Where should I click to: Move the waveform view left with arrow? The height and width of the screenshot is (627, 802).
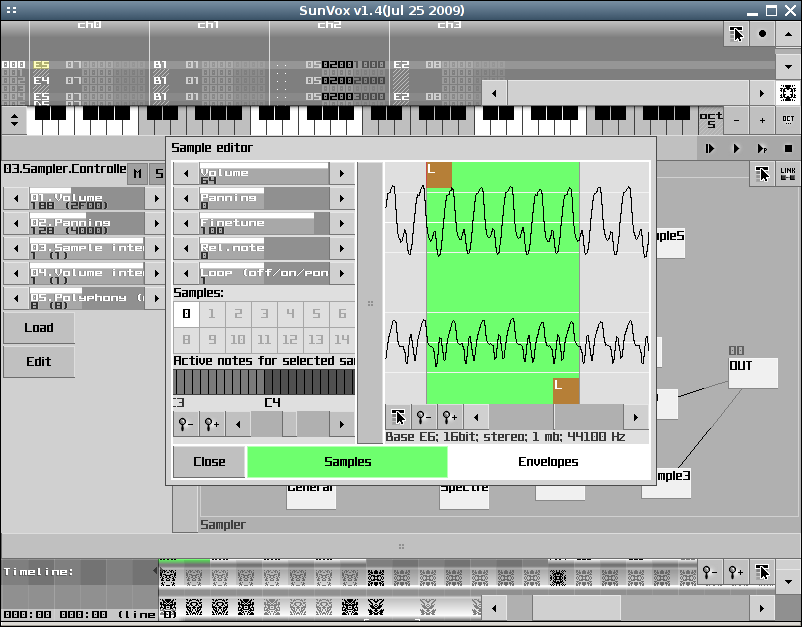[x=476, y=417]
